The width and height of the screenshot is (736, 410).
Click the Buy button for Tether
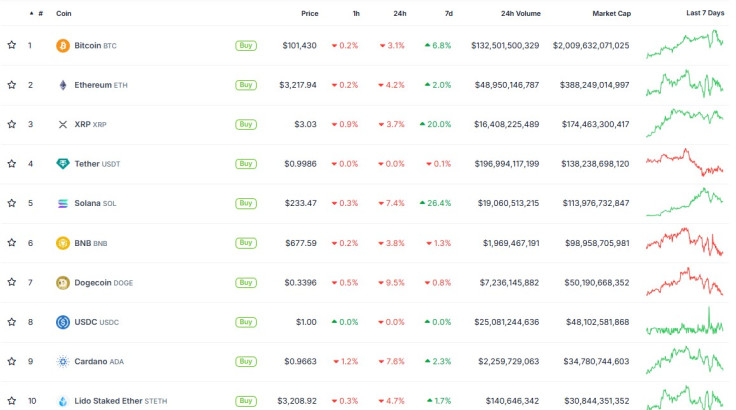tap(246, 164)
